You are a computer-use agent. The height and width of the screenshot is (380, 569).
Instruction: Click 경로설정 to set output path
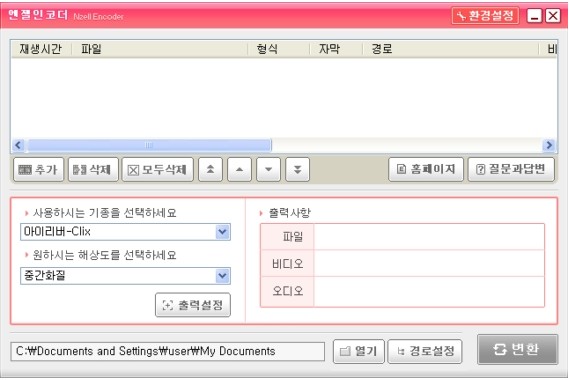pyautogui.click(x=425, y=351)
